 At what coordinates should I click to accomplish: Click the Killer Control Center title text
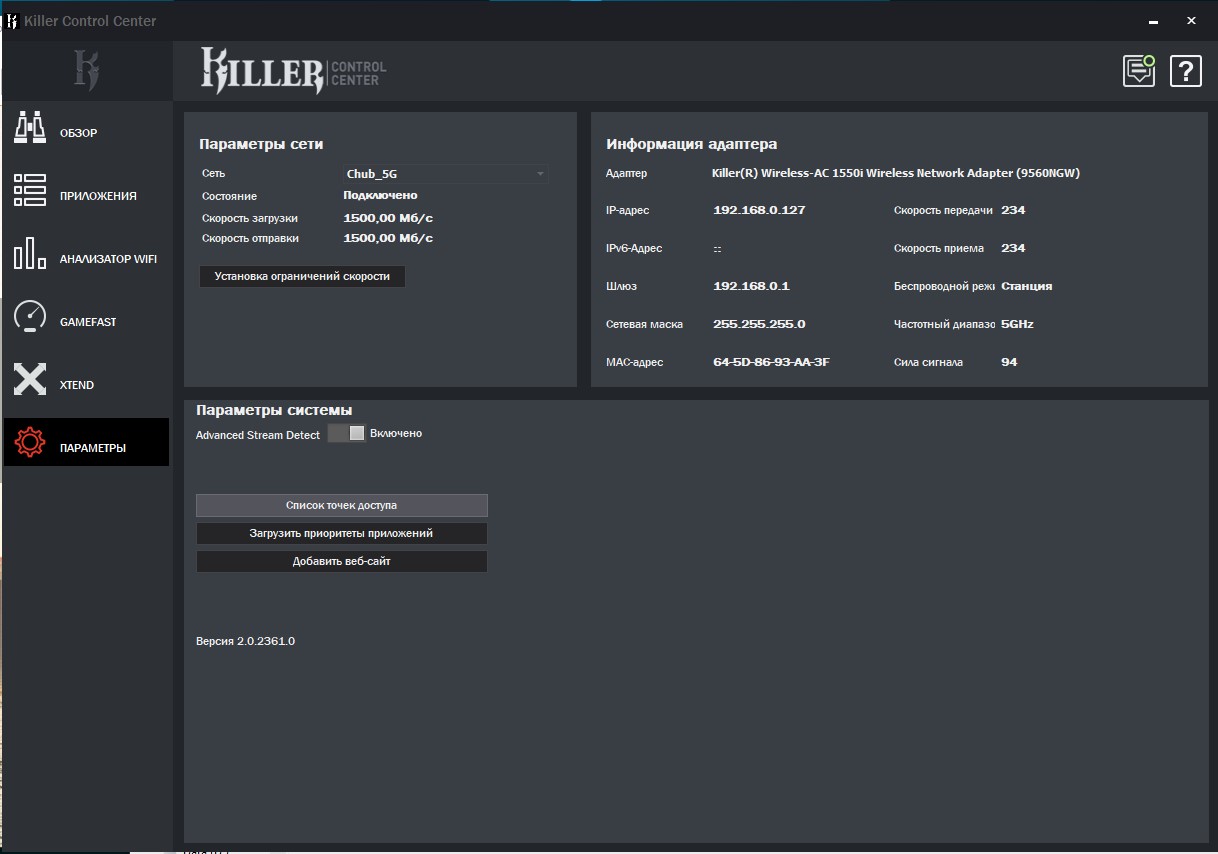(90, 20)
